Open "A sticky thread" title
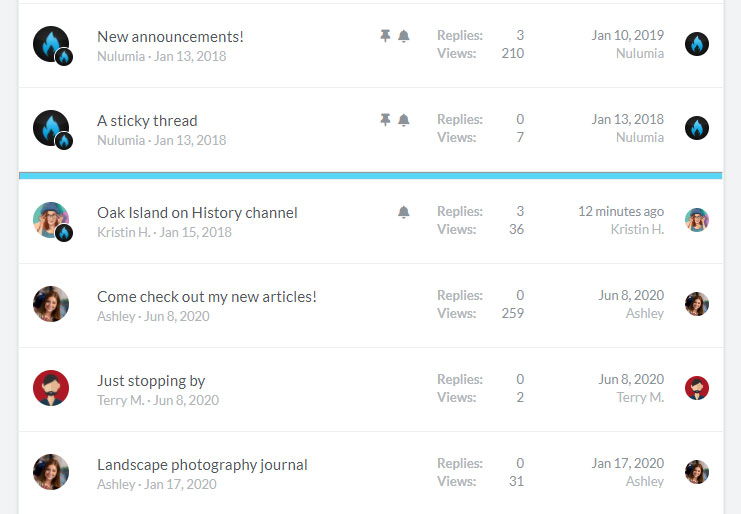 [147, 121]
